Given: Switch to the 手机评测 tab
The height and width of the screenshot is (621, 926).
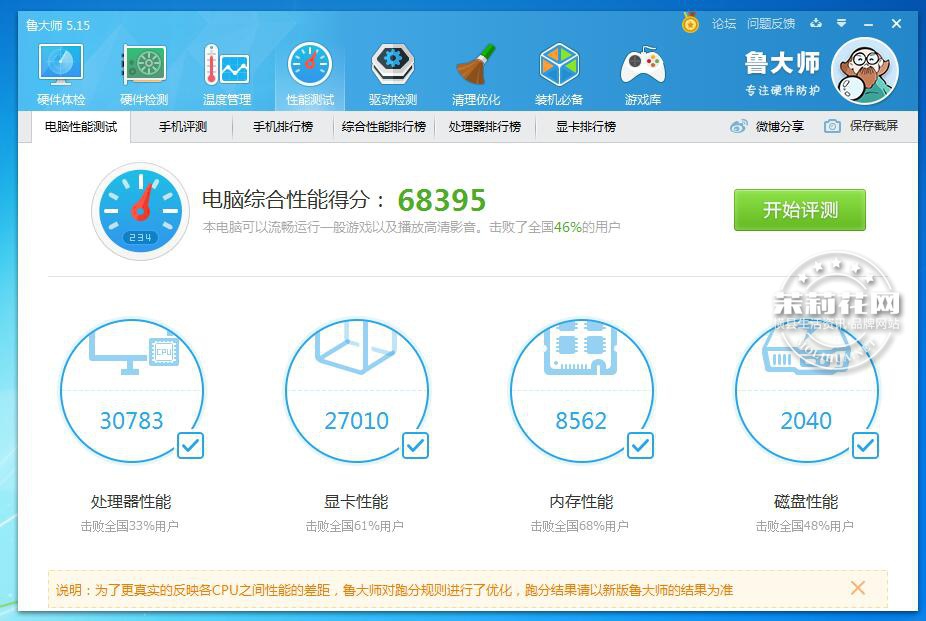Looking at the screenshot, I should [182, 126].
